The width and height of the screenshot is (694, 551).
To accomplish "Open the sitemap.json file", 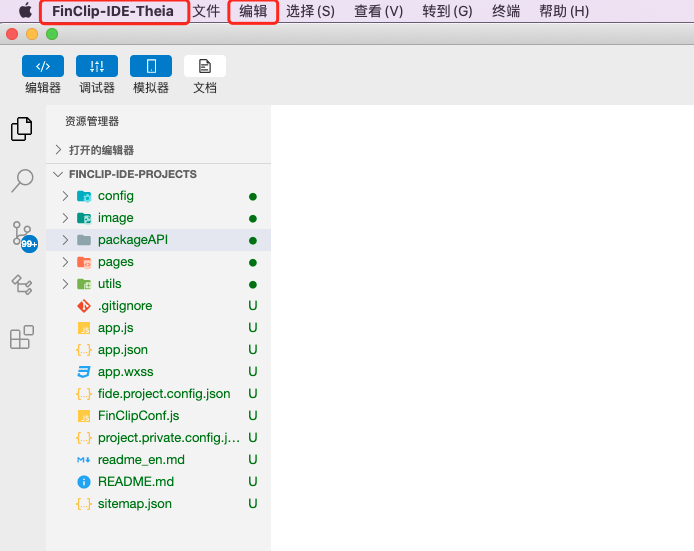I will (135, 504).
